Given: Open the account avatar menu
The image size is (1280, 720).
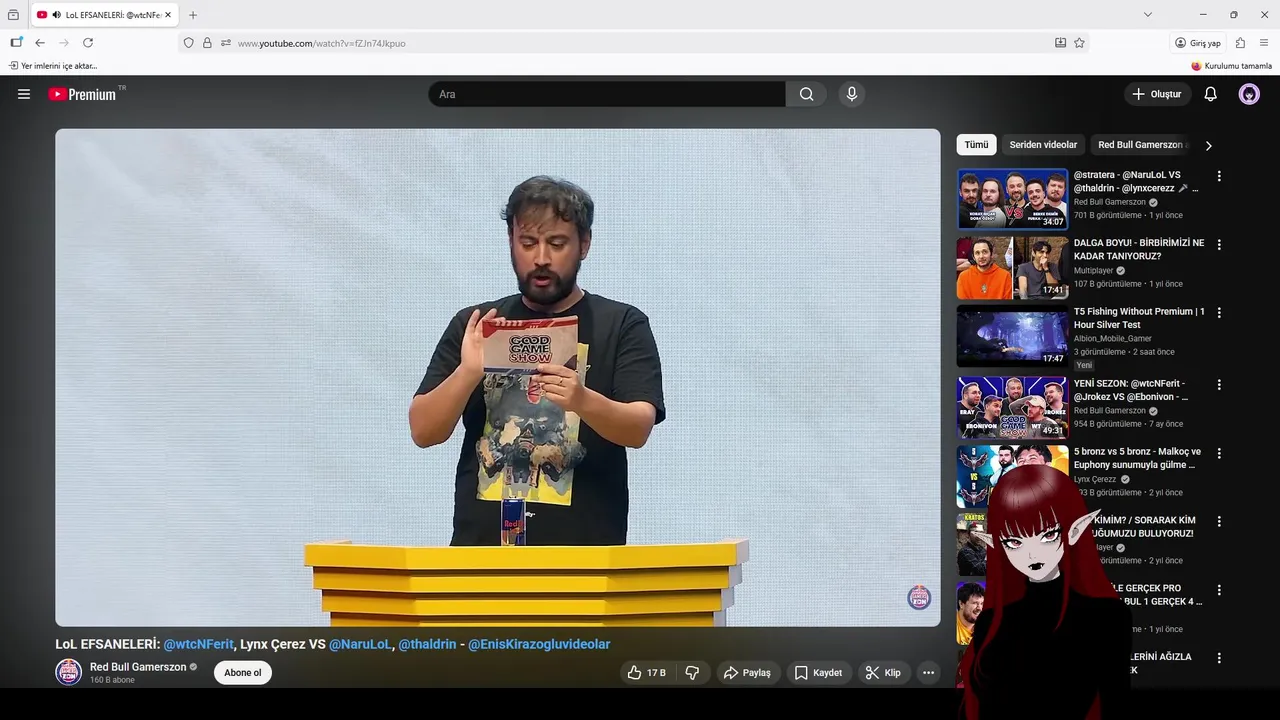Looking at the screenshot, I should (1249, 94).
